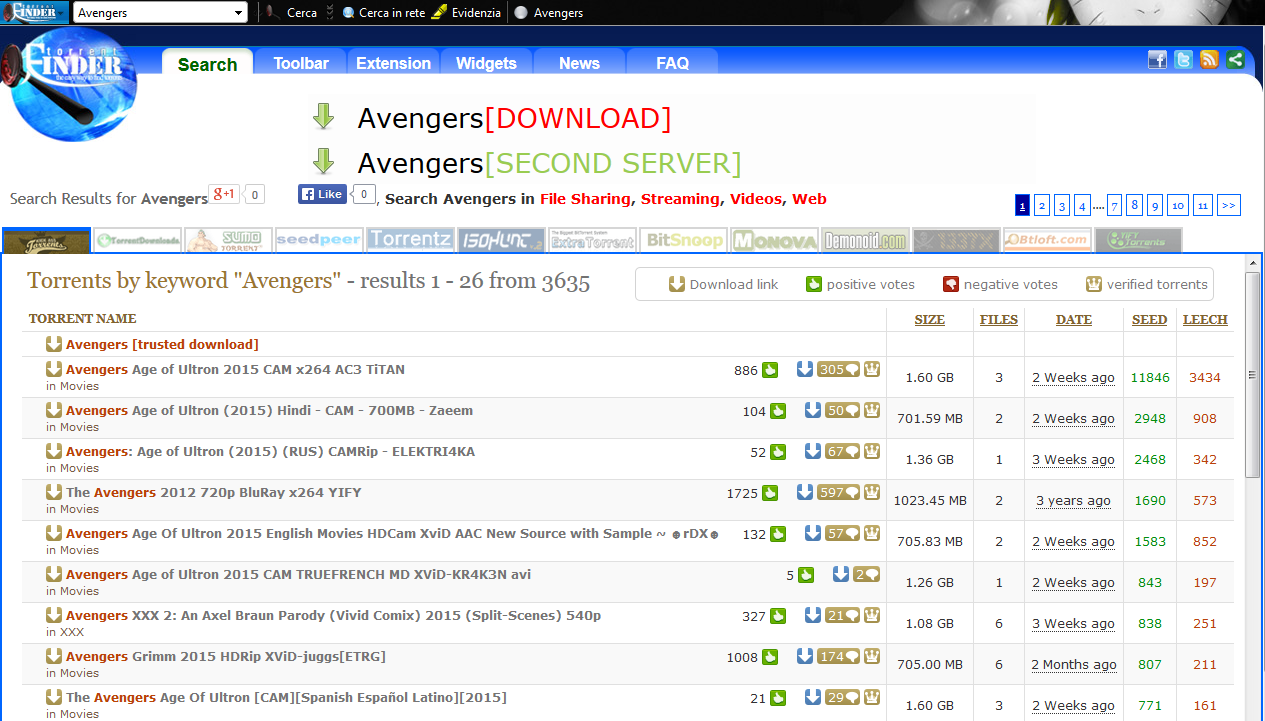Select the 1337X engine tab
Viewport: 1265px width, 721px height.
click(956, 240)
